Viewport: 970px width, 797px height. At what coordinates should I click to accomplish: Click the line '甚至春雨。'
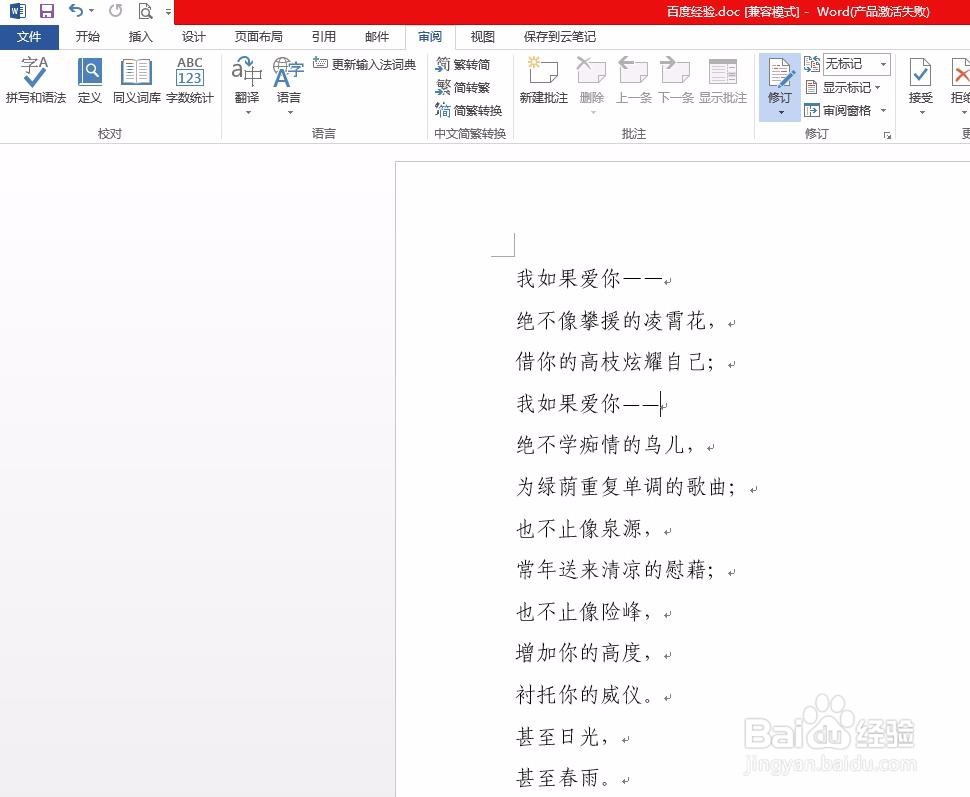coord(562,777)
